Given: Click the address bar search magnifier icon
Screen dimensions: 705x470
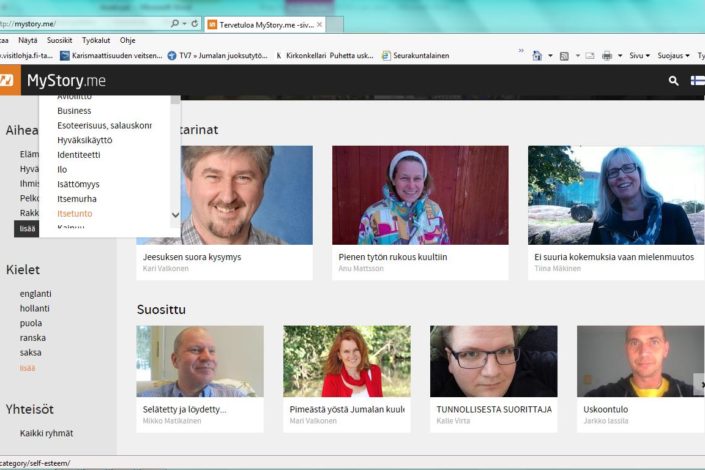Looking at the screenshot, I should (175, 23).
